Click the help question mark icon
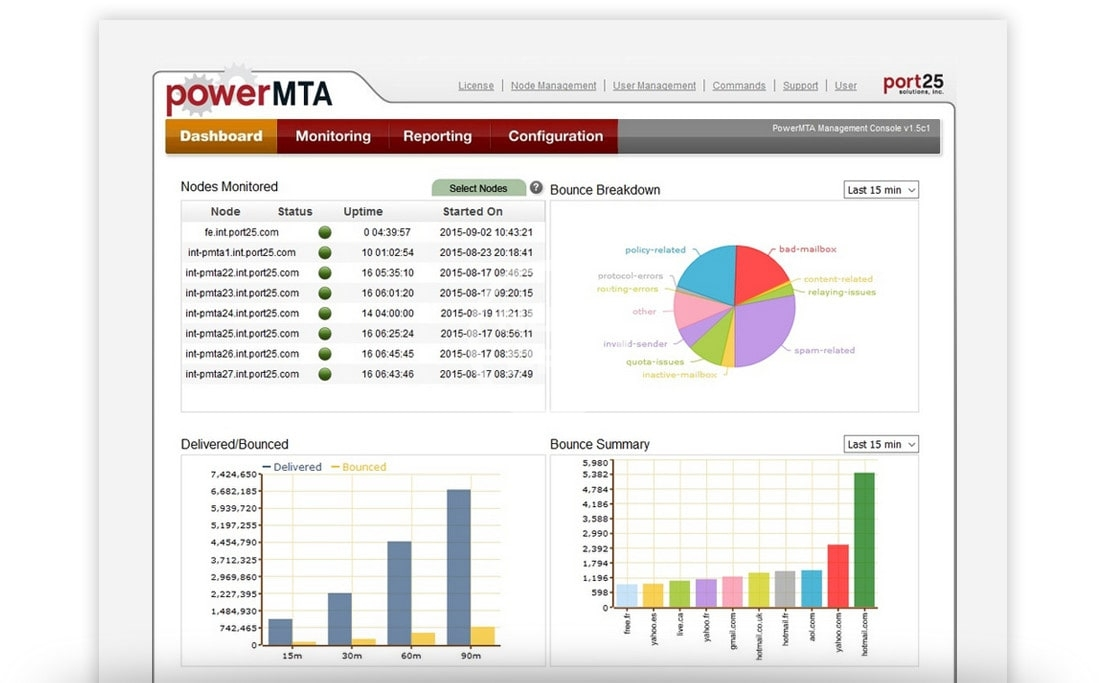This screenshot has height=683, width=1099. (x=536, y=188)
